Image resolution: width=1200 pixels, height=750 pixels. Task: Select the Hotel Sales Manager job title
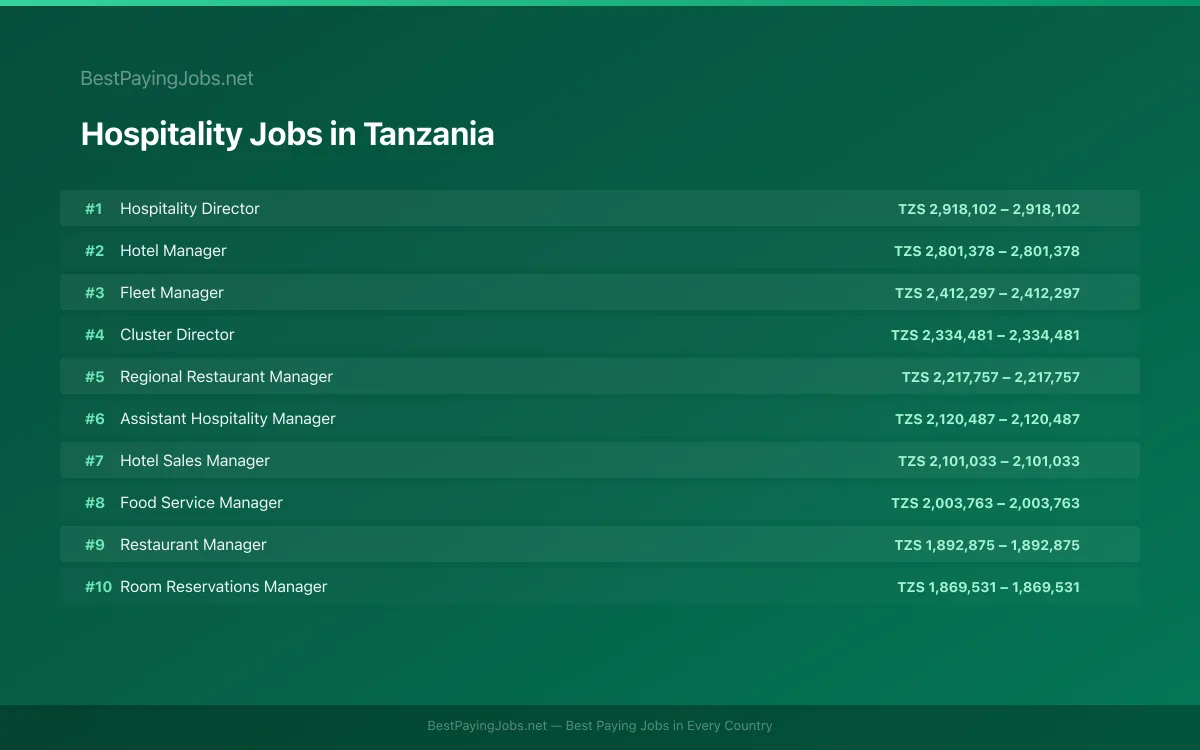[195, 461]
